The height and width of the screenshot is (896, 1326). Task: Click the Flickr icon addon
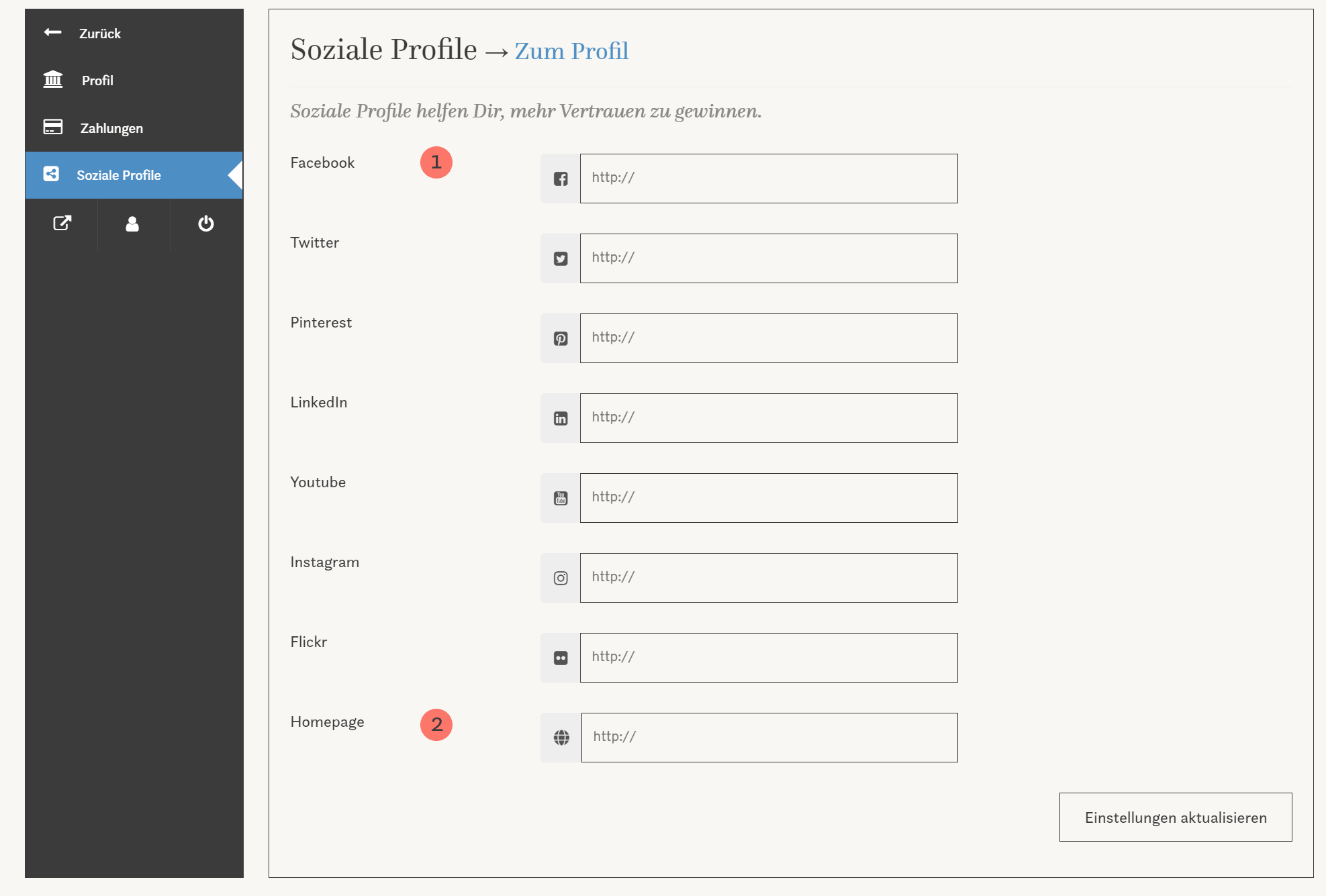coord(561,658)
